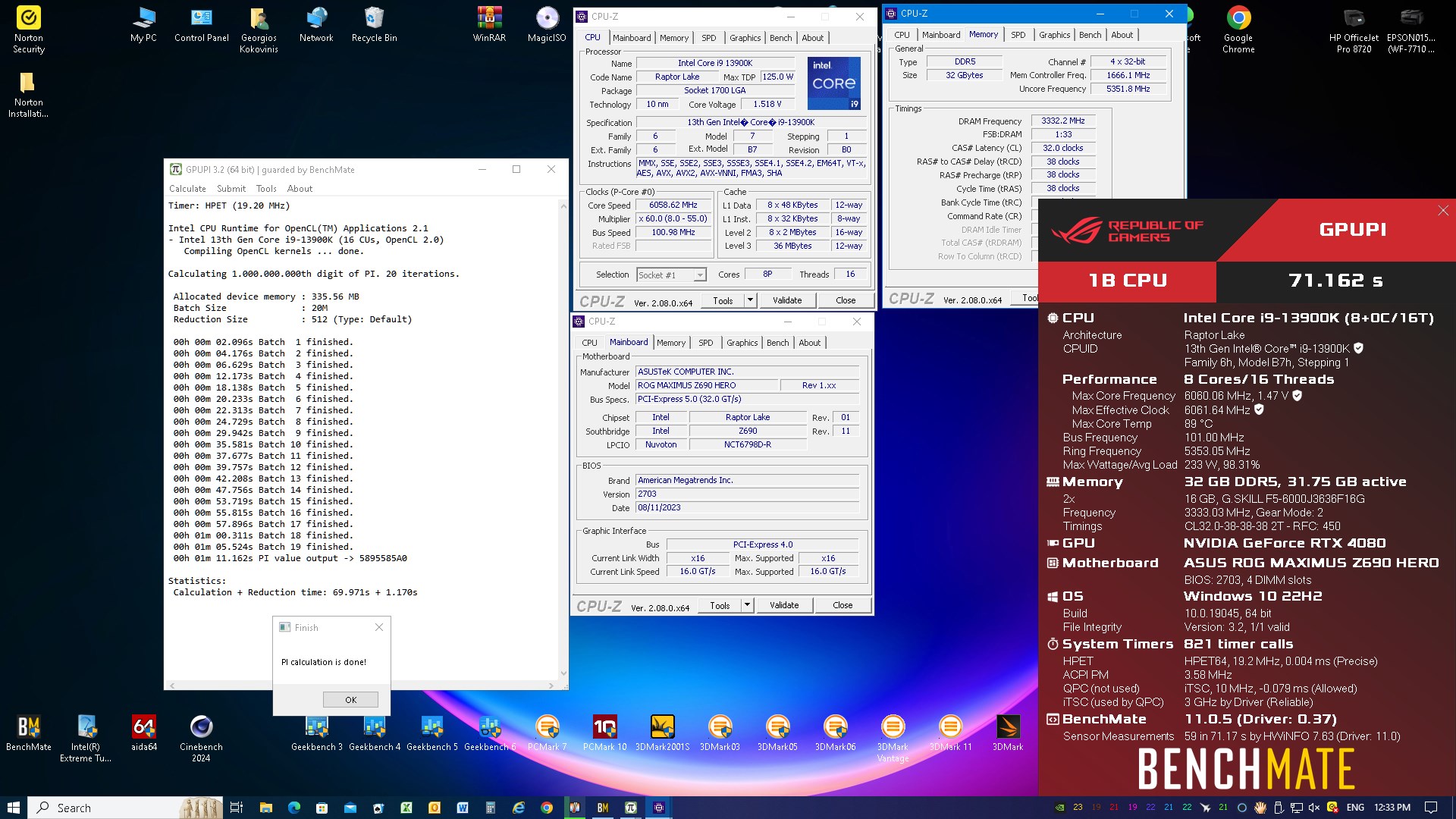Open the Google Chrome desktop shortcut
Image resolution: width=1456 pixels, height=819 pixels.
pos(1238,30)
